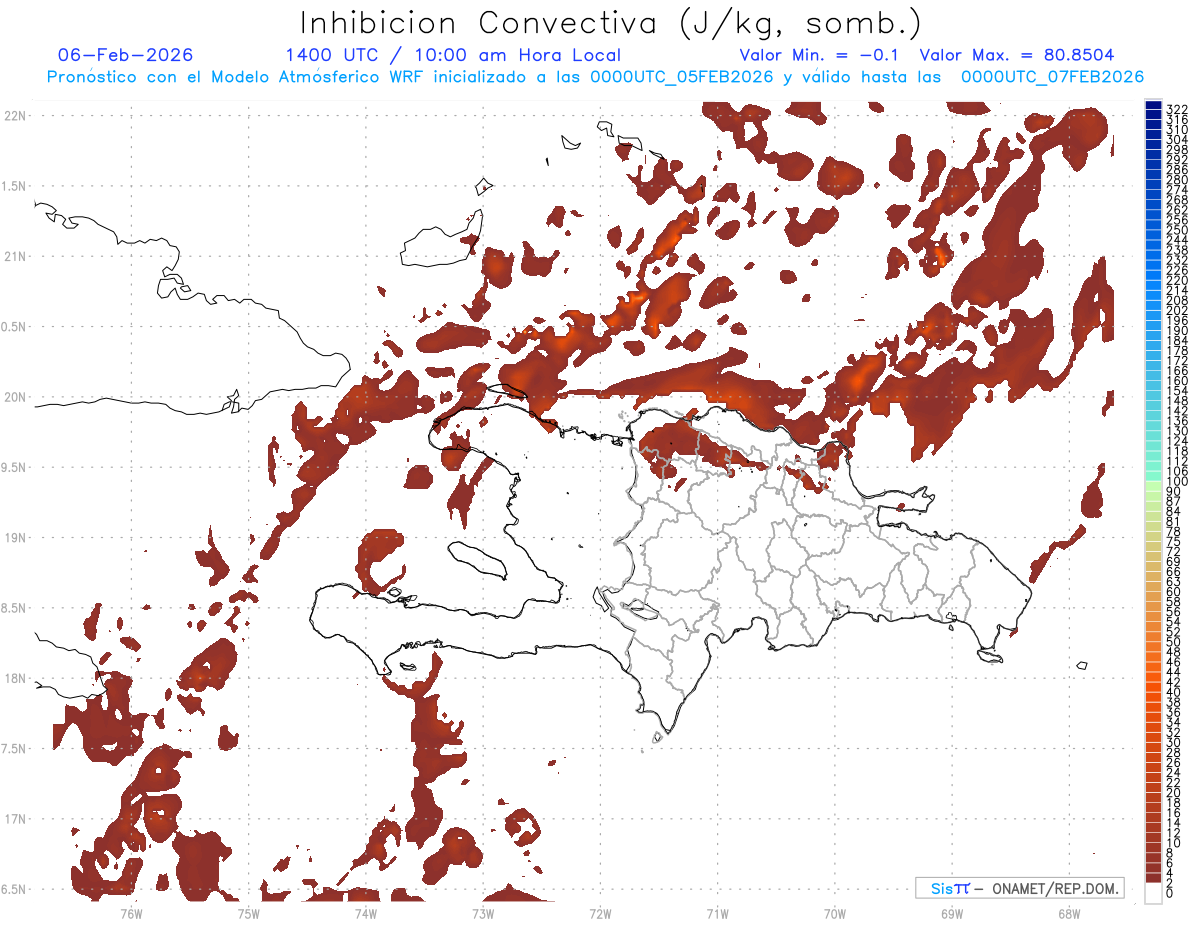Click the '70W' longitude label

click(x=834, y=914)
